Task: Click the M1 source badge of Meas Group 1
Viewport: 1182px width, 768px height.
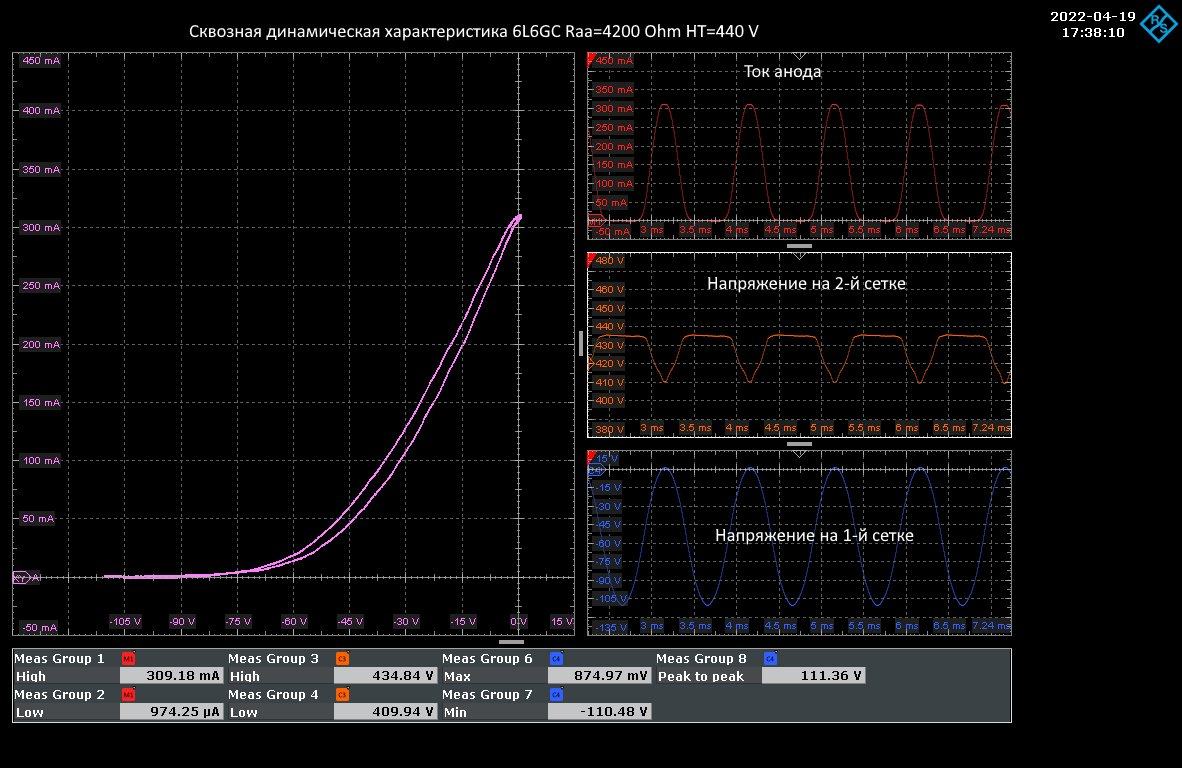Action: point(128,659)
